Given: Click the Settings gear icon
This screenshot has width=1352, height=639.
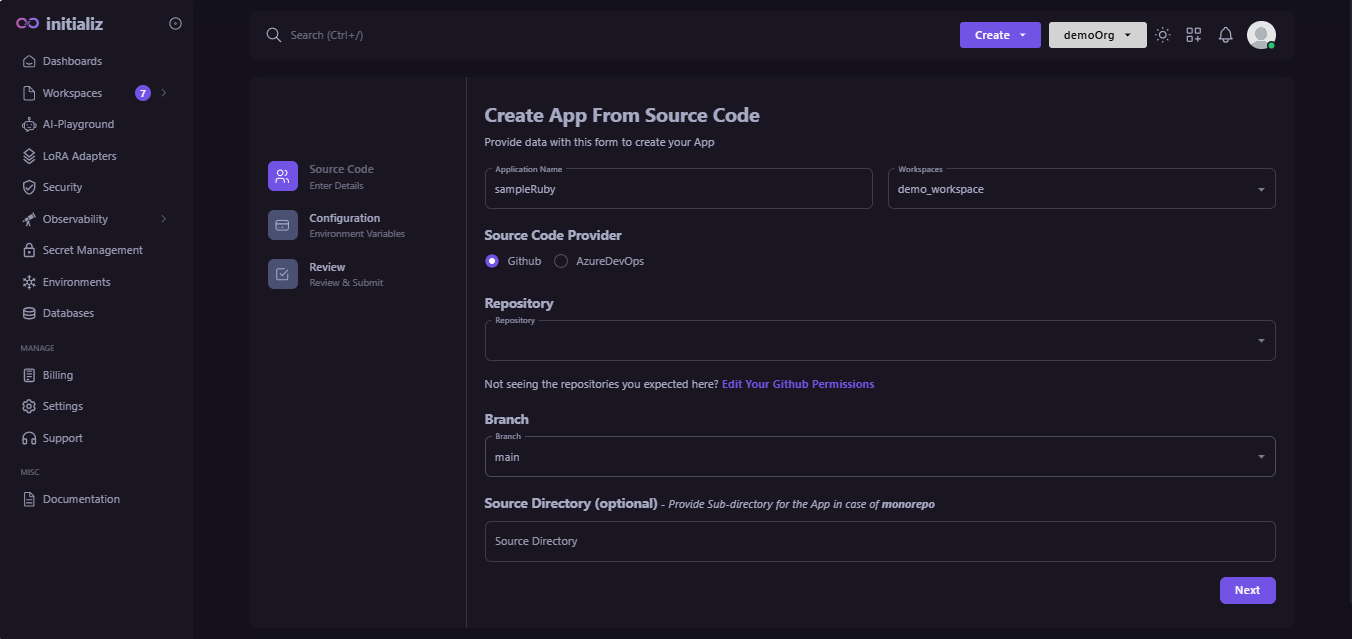Looking at the screenshot, I should (29, 406).
